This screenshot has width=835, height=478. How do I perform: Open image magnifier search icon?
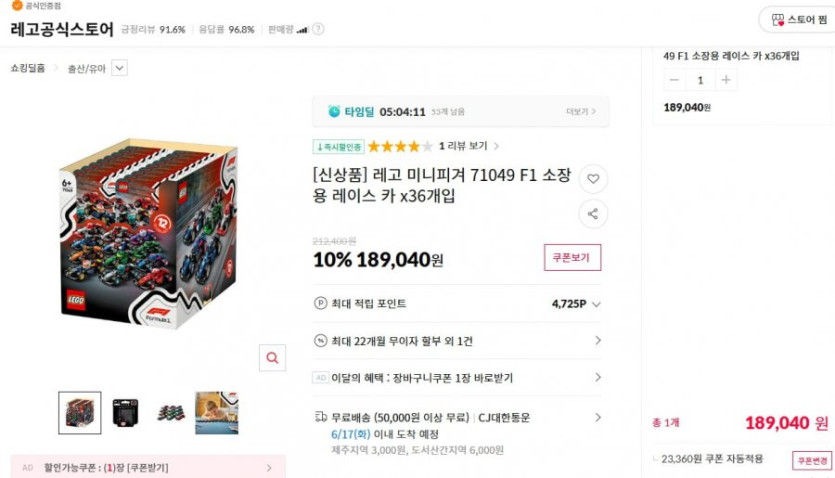click(272, 358)
